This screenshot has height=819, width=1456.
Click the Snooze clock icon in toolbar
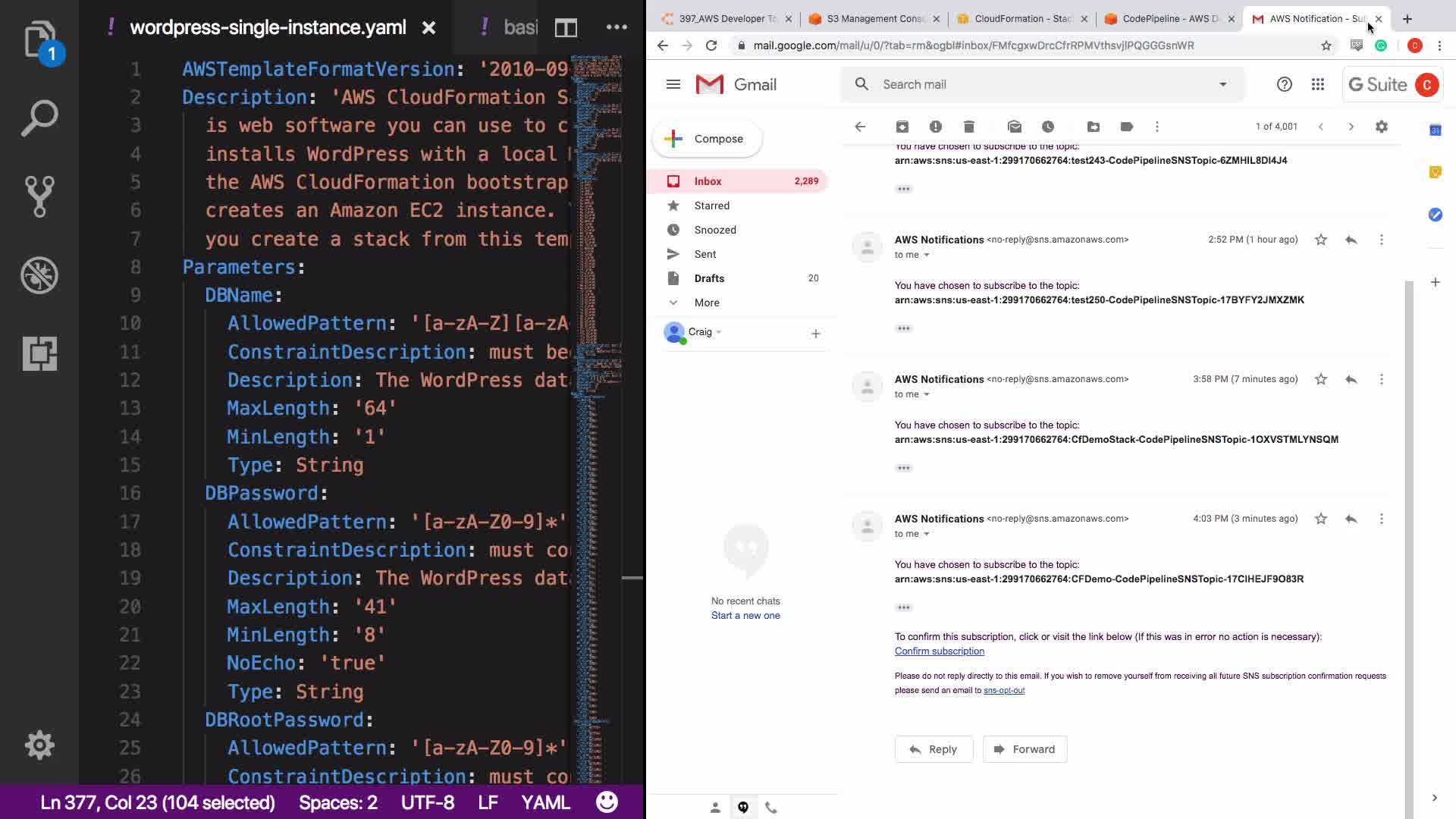coord(1048,127)
